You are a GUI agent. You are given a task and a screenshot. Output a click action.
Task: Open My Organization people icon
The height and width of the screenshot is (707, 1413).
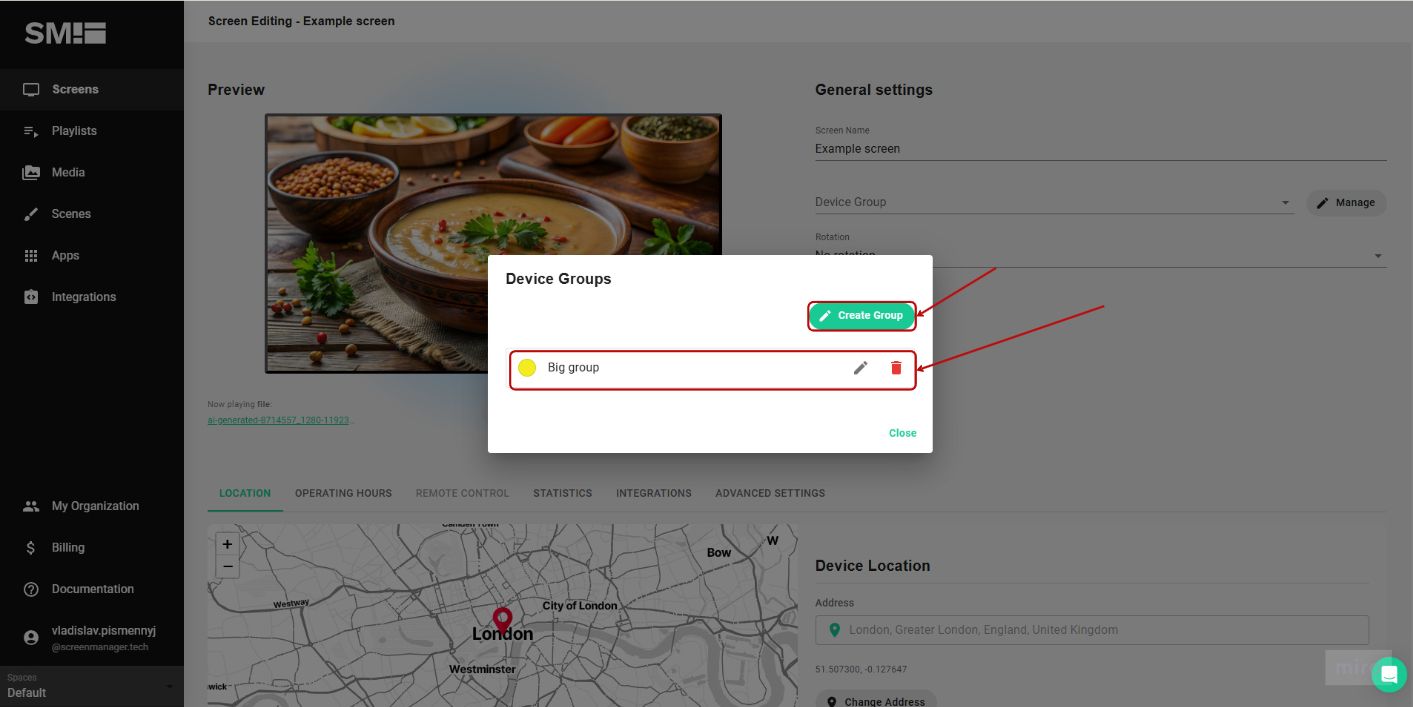point(31,506)
